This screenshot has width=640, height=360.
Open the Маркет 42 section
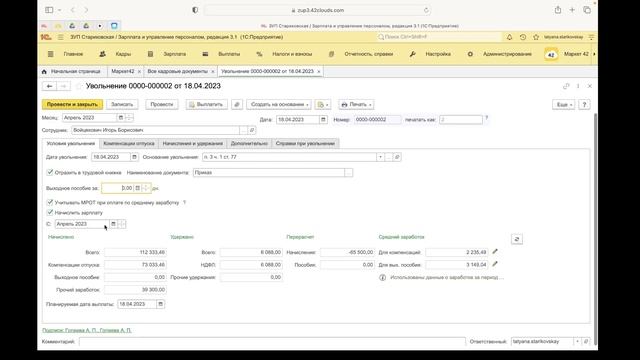(576, 54)
